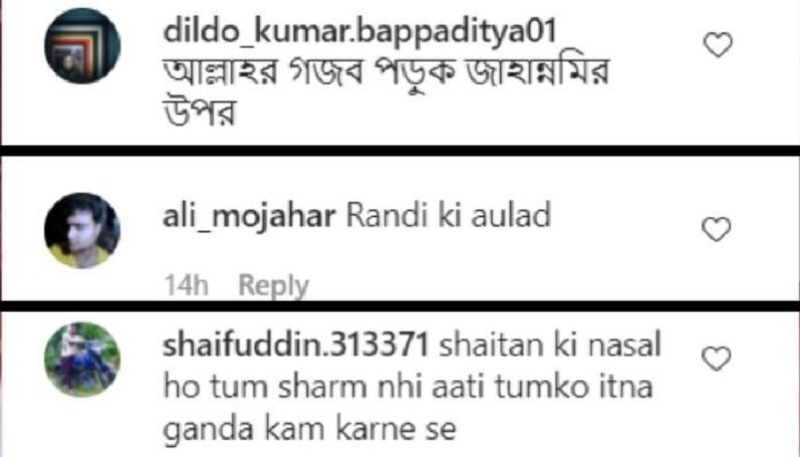Open the framed-picture avatar of dildo_kumar.bappaditya01
The image size is (800, 457).
(82, 45)
